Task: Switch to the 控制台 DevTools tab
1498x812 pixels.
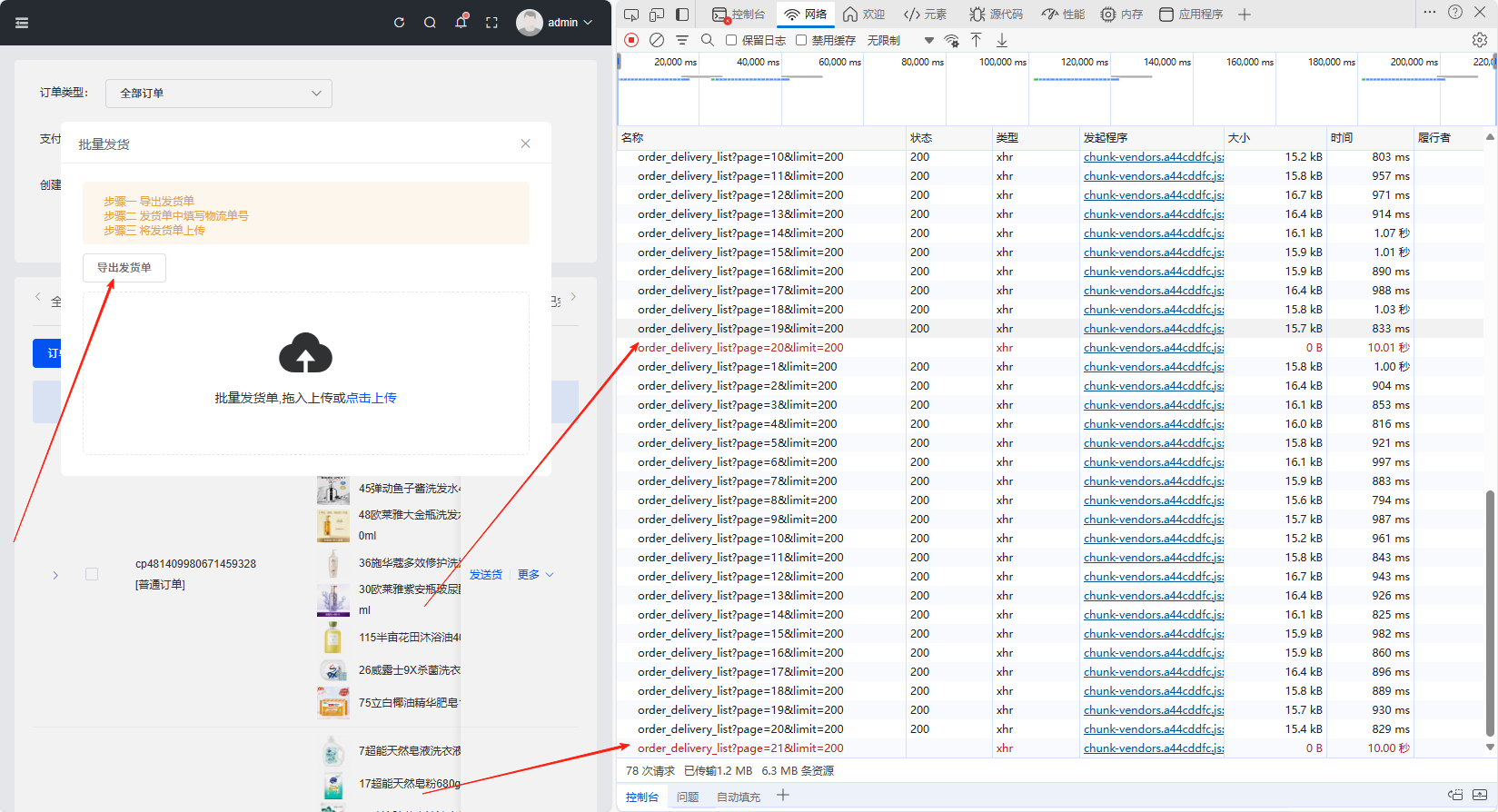Action: [x=739, y=15]
